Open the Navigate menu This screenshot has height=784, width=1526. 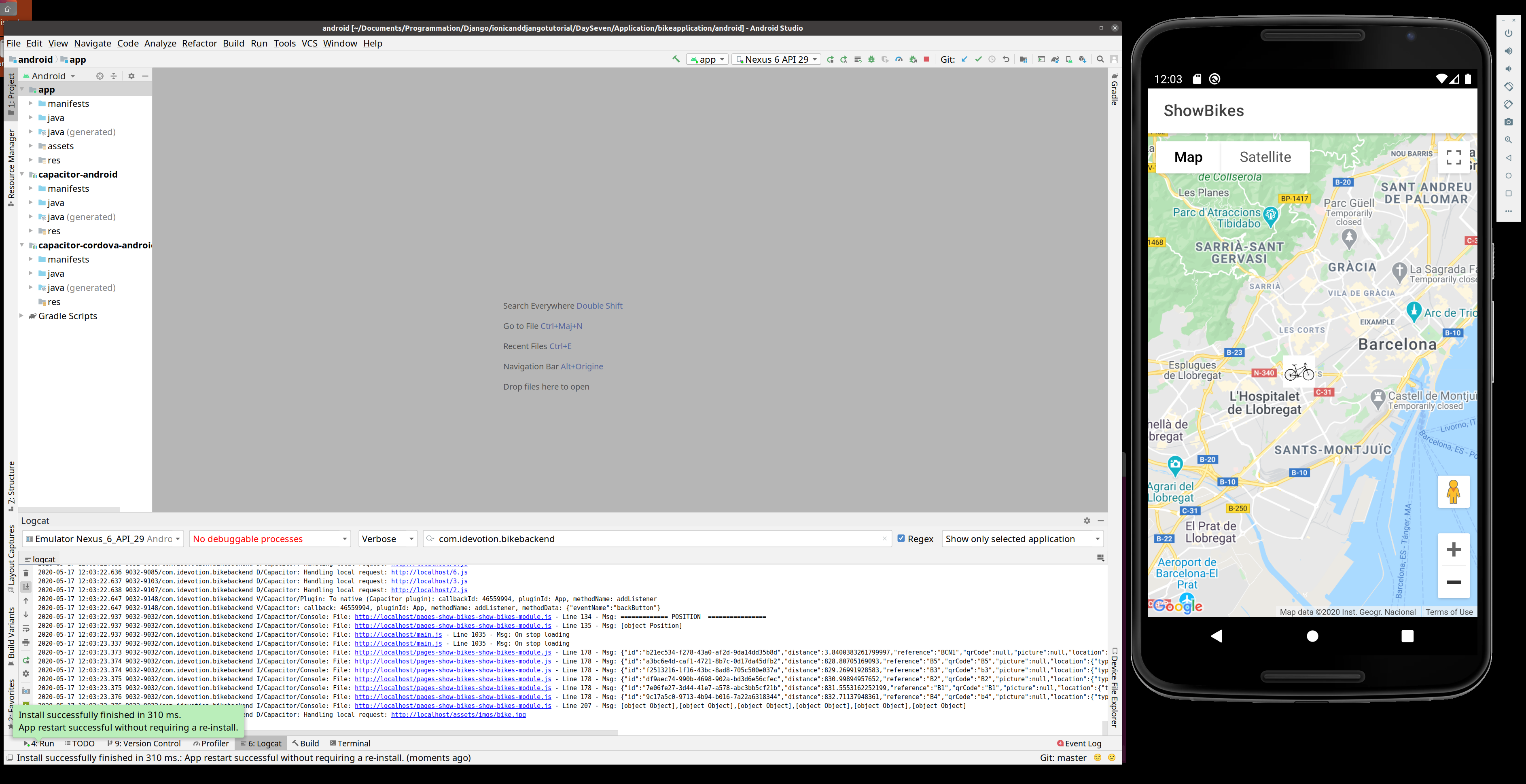(x=92, y=43)
